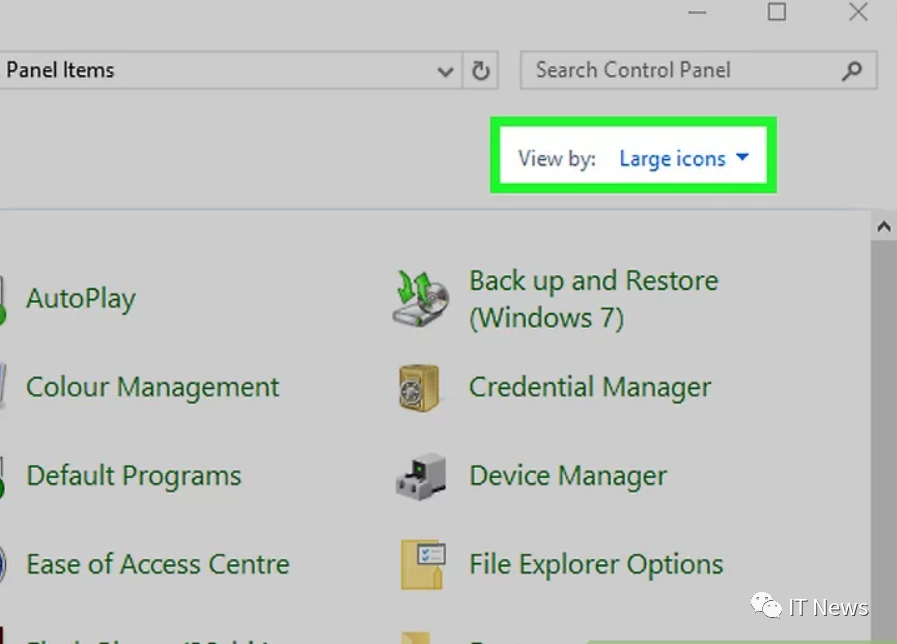The height and width of the screenshot is (644, 897).
Task: Expand the address bar history chevron
Action: [445, 71]
